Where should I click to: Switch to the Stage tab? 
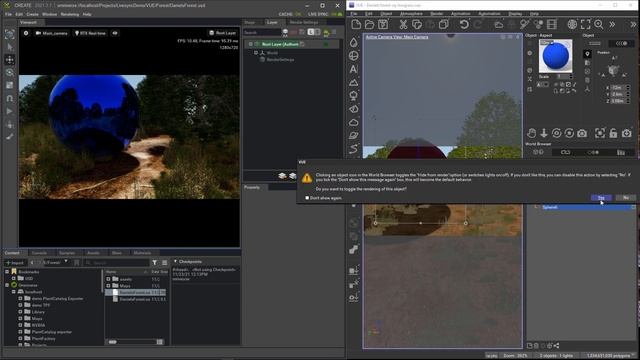point(250,22)
